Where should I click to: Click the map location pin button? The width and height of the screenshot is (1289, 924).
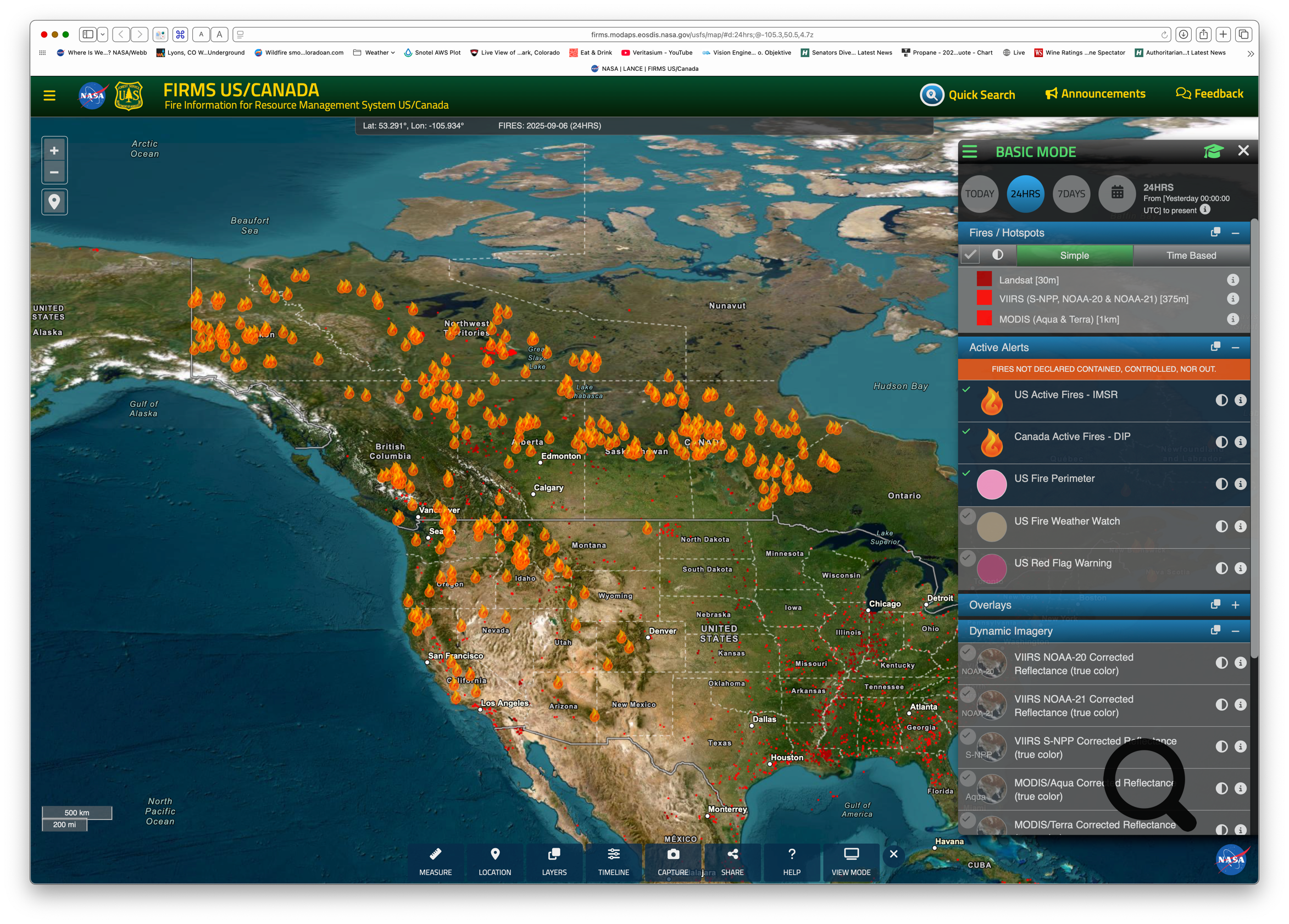[x=54, y=202]
